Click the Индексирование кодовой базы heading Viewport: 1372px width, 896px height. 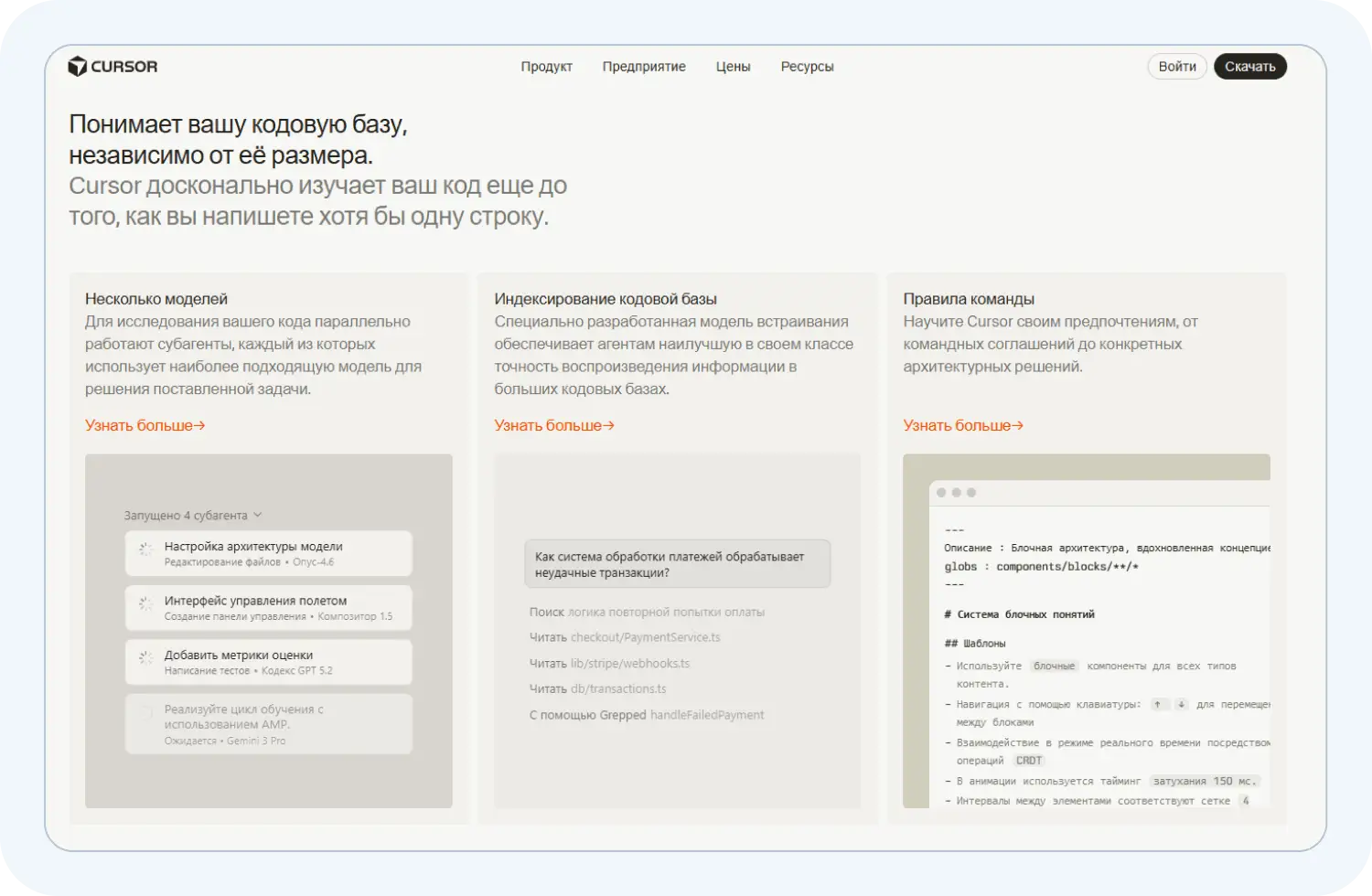click(x=606, y=299)
